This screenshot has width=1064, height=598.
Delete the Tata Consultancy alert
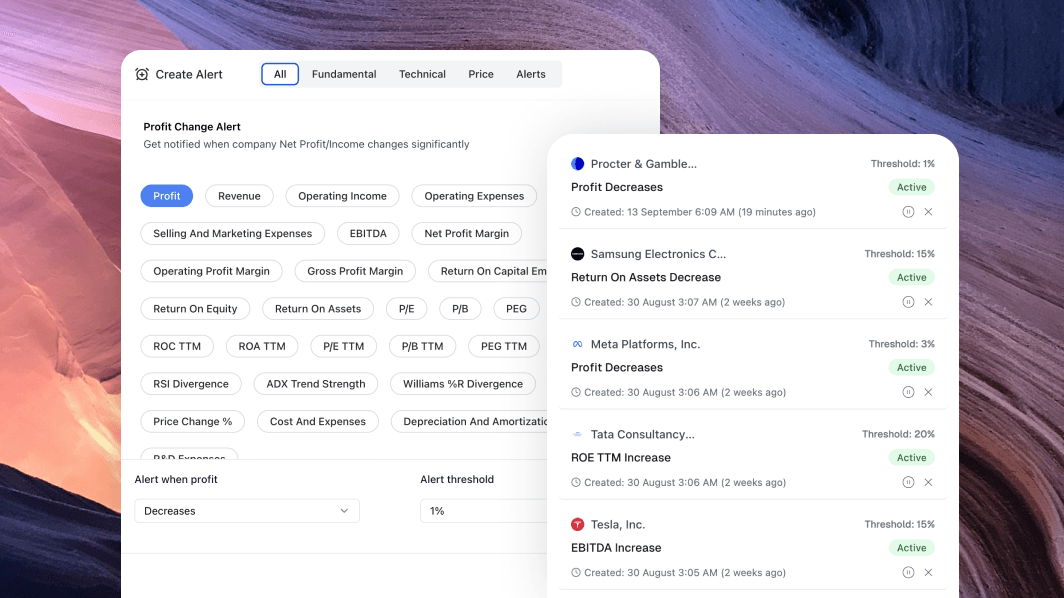(x=928, y=483)
